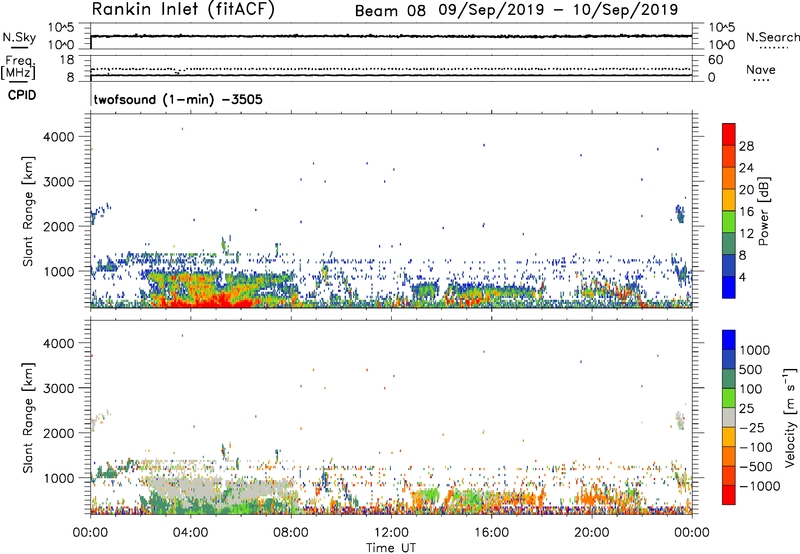
Task: Click the 'Slant Range [km]' label of velocity plot
Action: click(28, 418)
